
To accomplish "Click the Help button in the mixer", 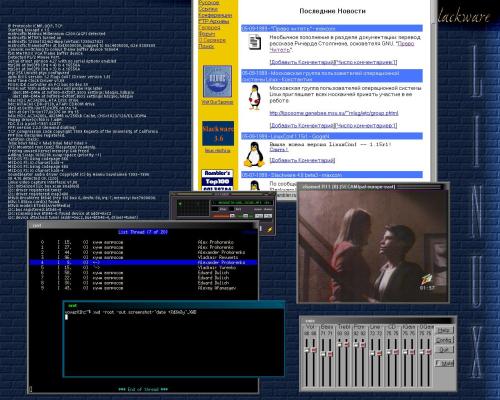I will tap(445, 330).
